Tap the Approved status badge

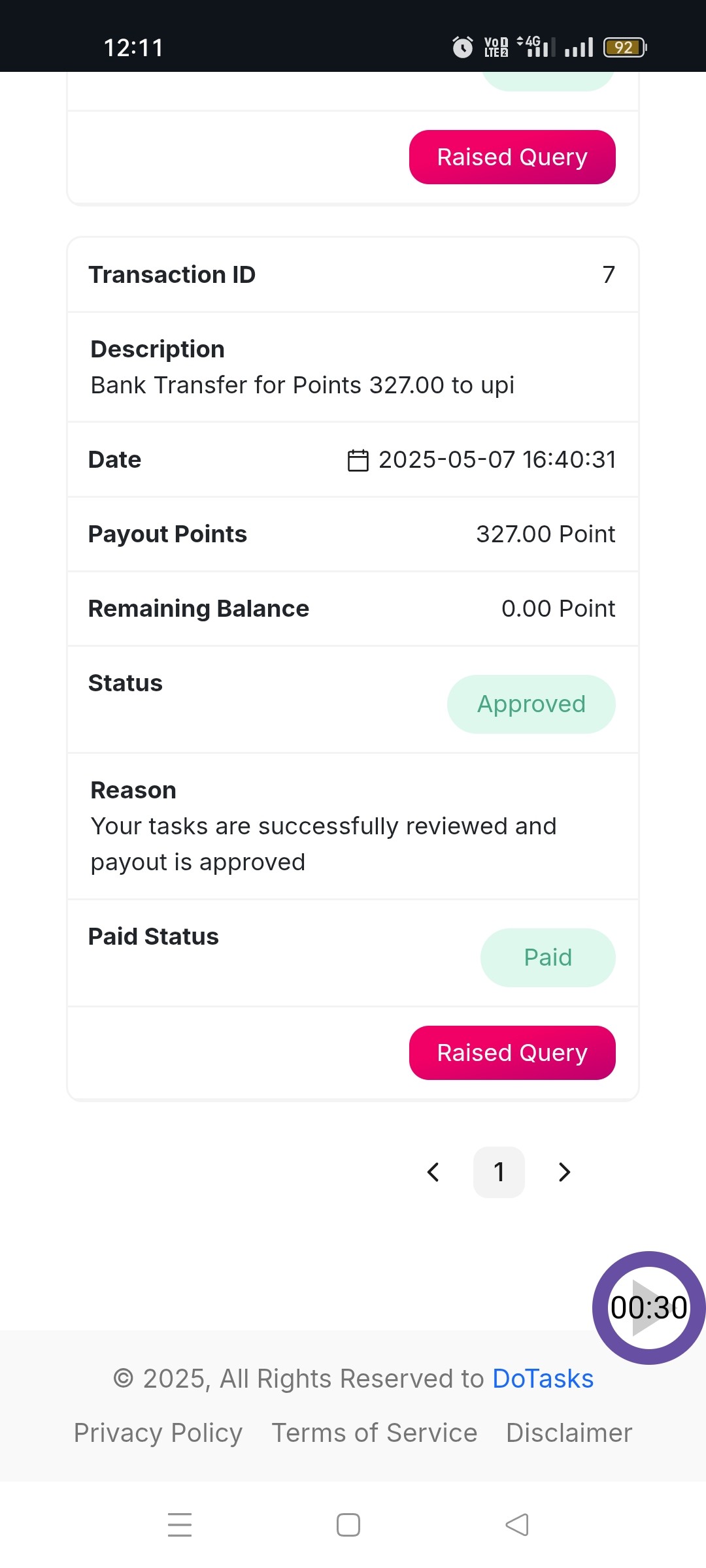531,704
